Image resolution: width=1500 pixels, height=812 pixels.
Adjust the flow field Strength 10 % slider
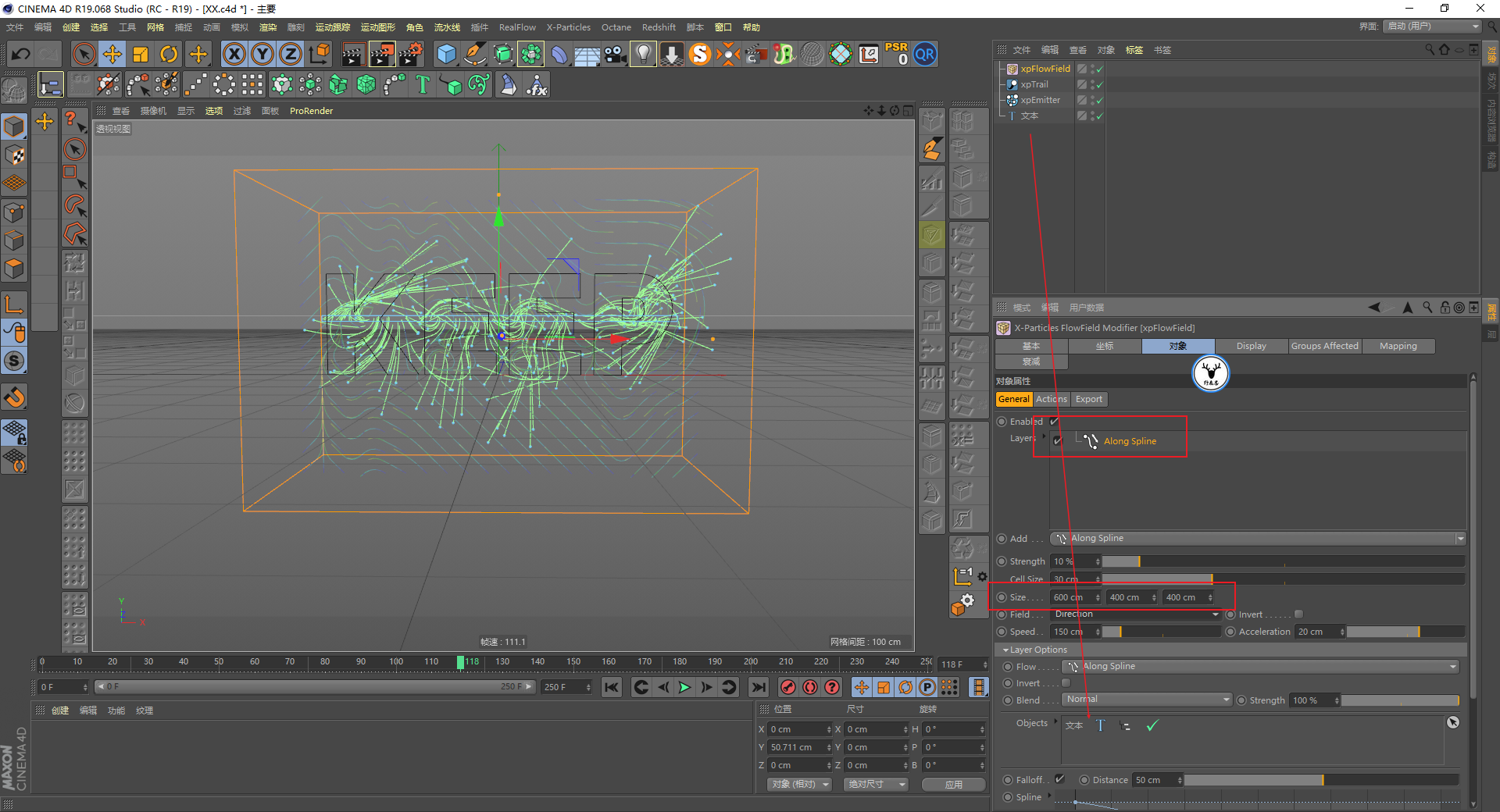(1284, 561)
